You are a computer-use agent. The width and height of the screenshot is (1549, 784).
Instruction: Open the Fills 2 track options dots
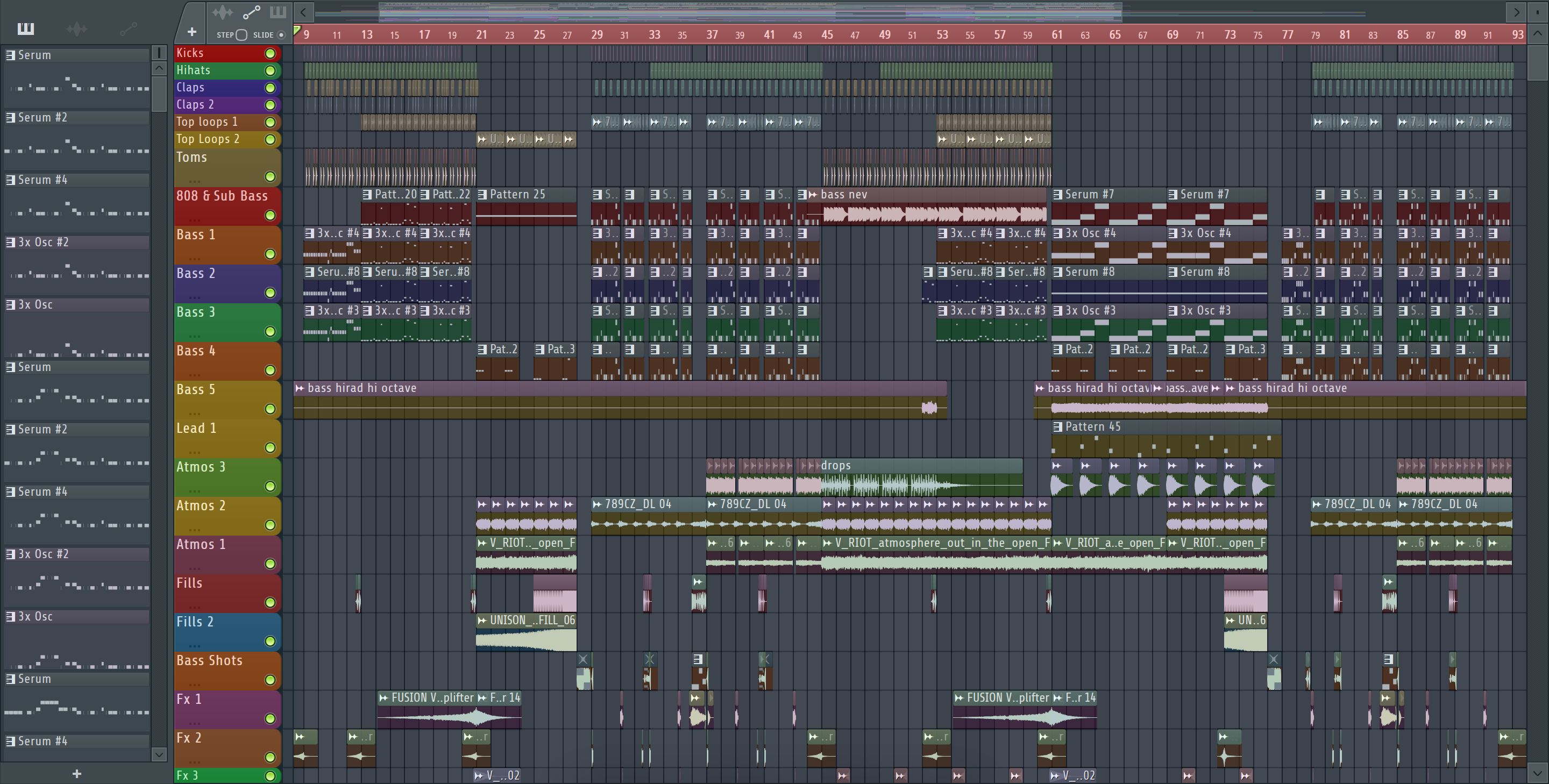pos(194,645)
